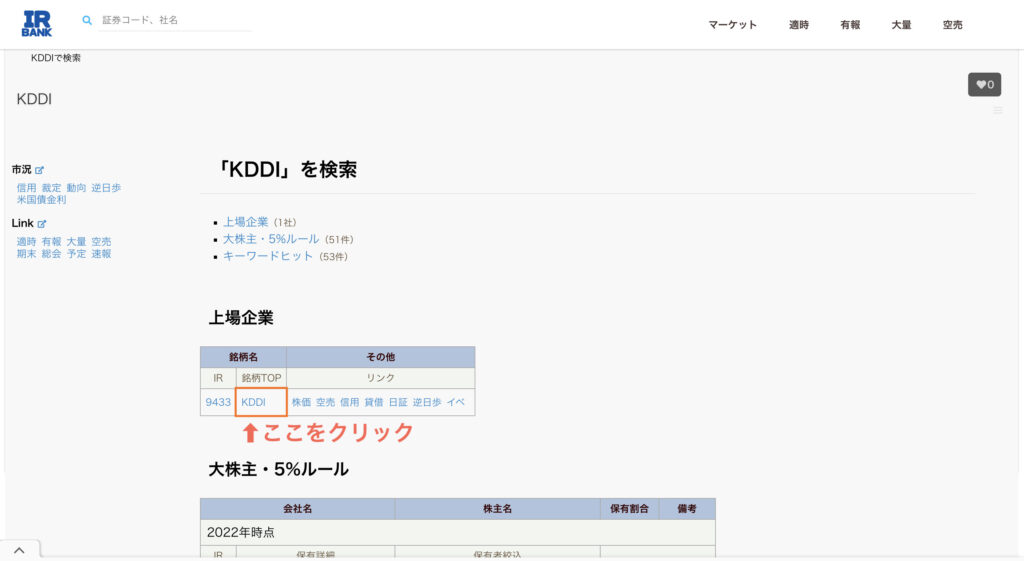Open the 総会 sidebar link
The width and height of the screenshot is (1024, 561).
(x=51, y=253)
